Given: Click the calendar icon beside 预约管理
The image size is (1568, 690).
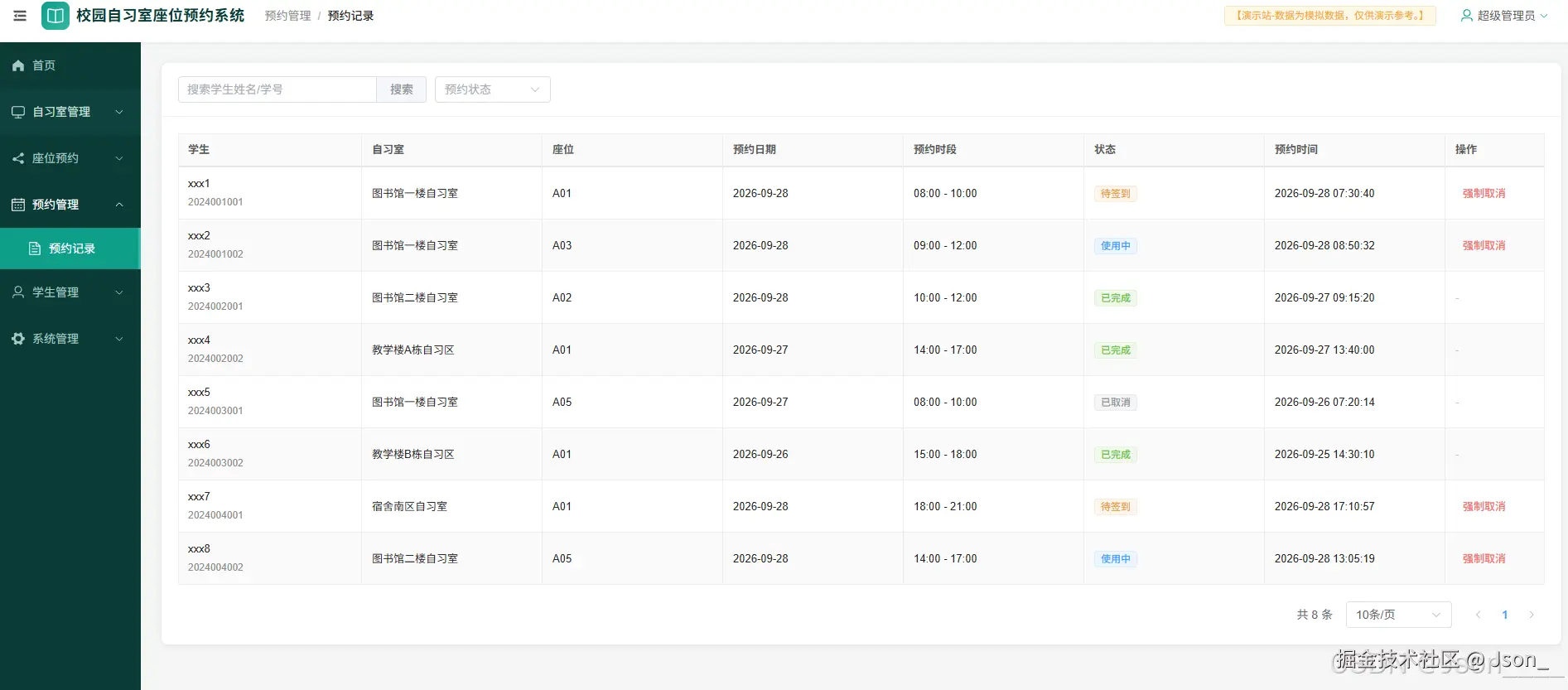Looking at the screenshot, I should (18, 205).
